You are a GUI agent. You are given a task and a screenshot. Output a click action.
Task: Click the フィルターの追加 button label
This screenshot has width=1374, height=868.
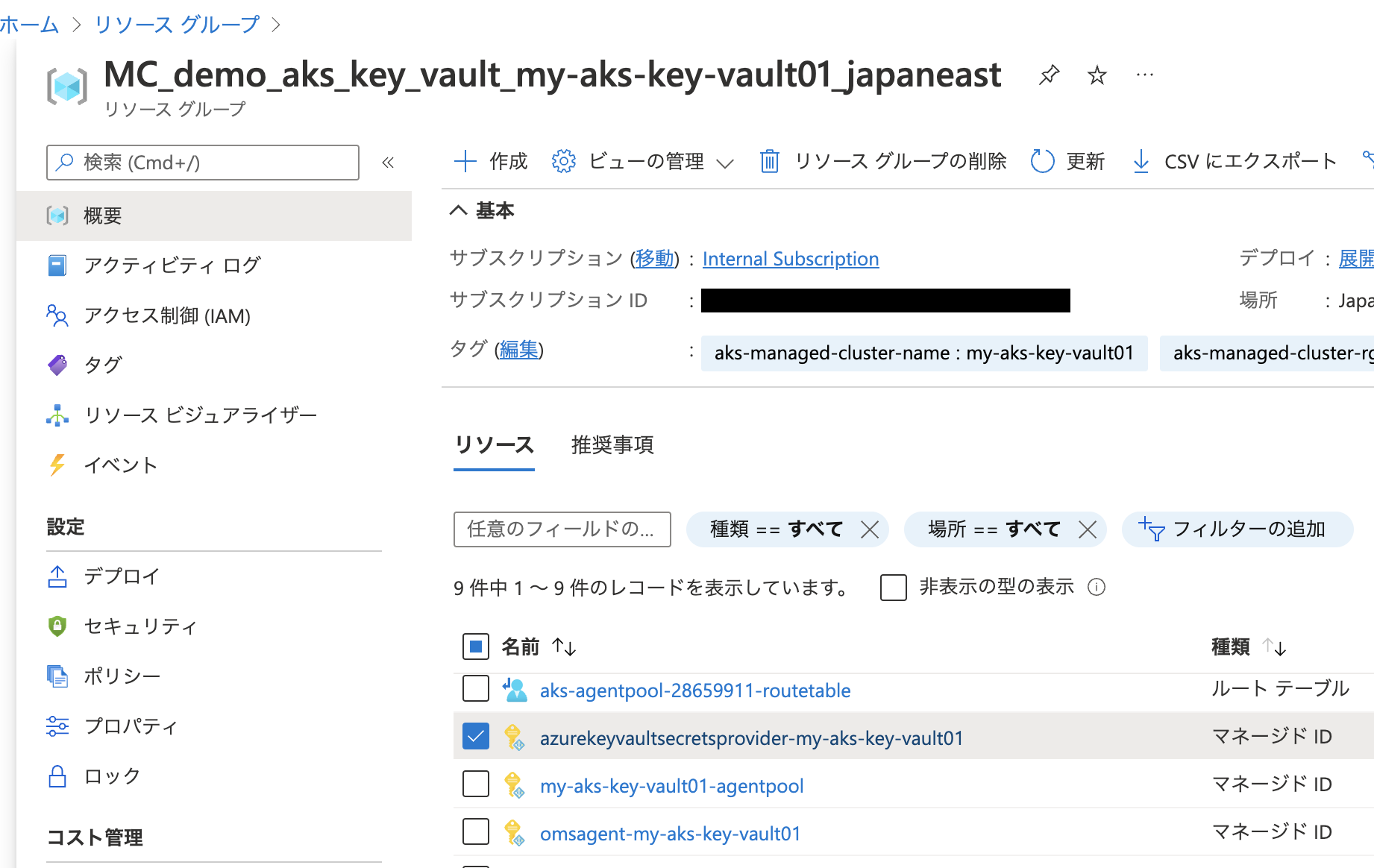(x=1249, y=529)
